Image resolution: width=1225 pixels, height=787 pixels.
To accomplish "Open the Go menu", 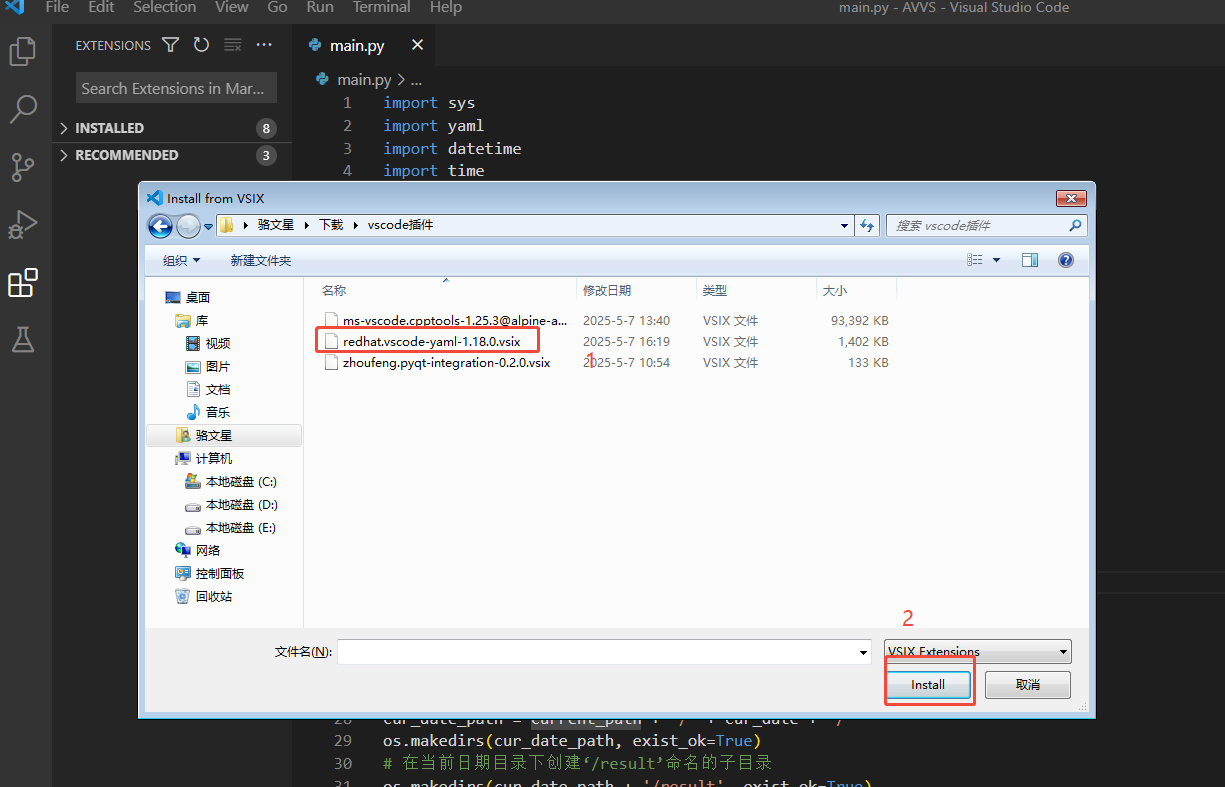I will [277, 7].
